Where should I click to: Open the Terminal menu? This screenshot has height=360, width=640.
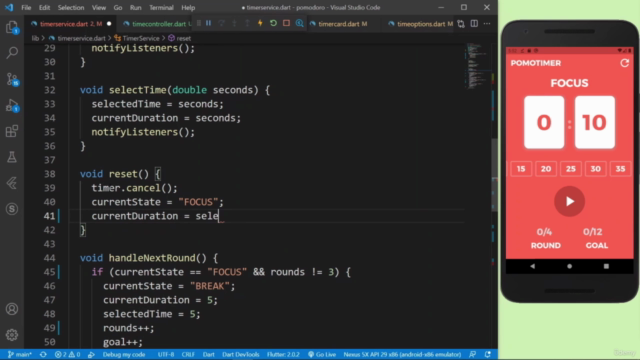[x=161, y=7]
